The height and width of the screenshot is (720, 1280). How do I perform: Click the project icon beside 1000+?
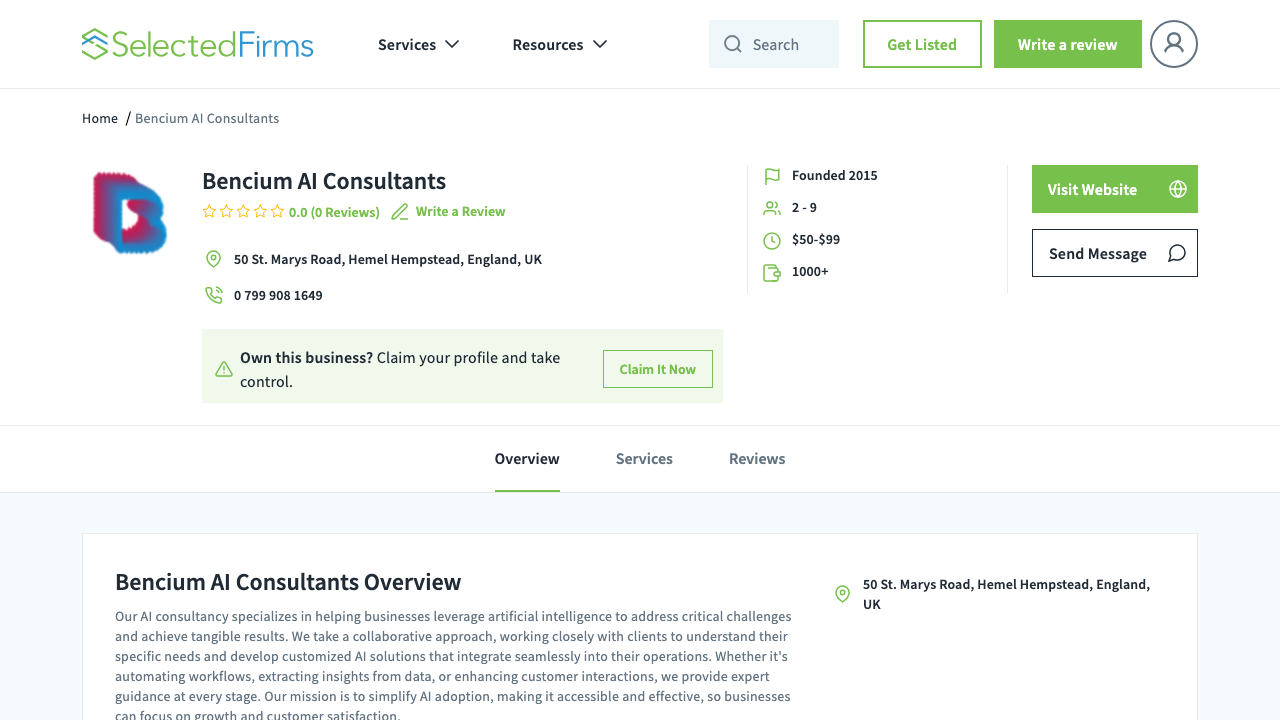771,271
